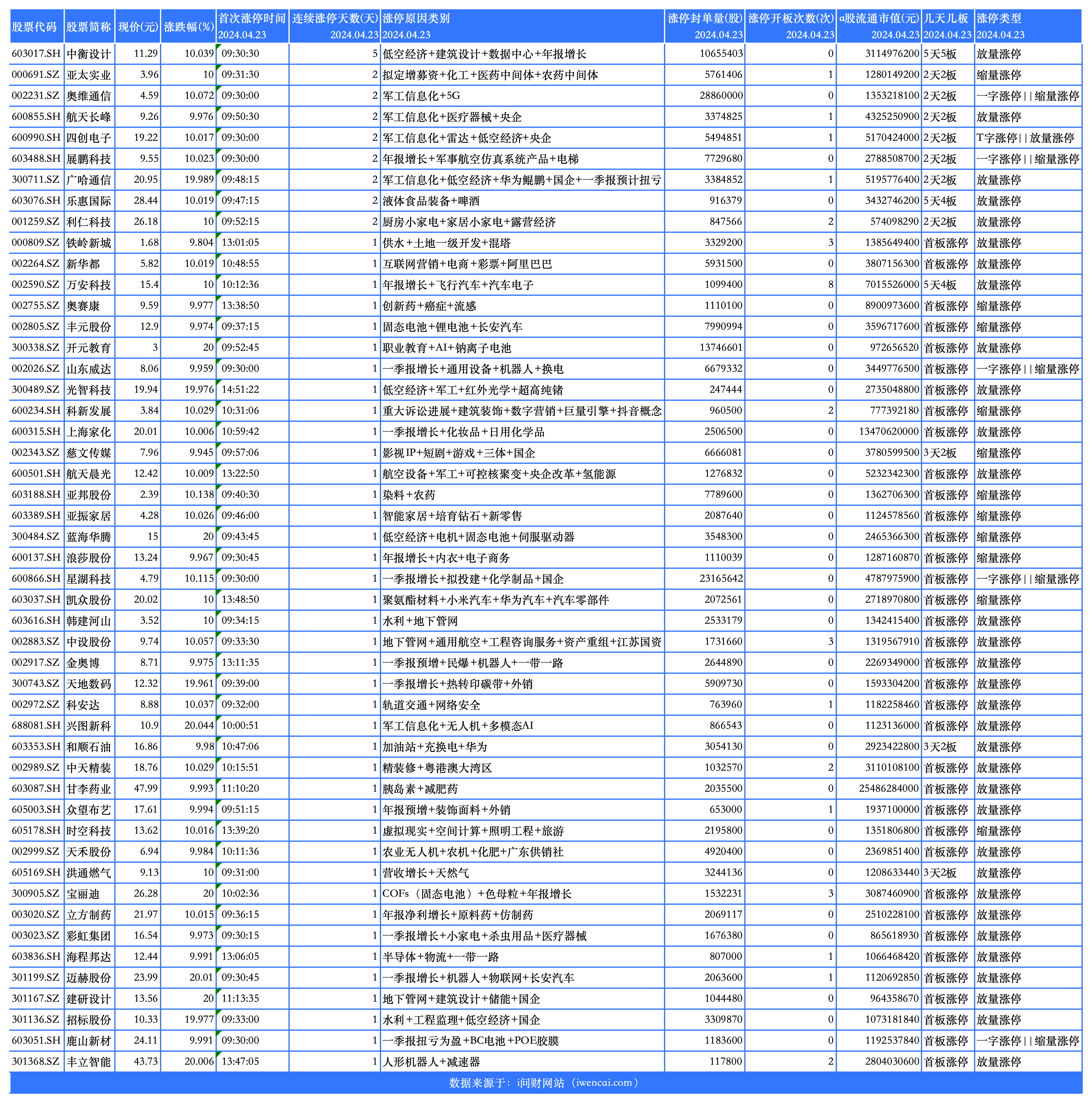
Task: Select stock name 山东威达
Action: [89, 369]
